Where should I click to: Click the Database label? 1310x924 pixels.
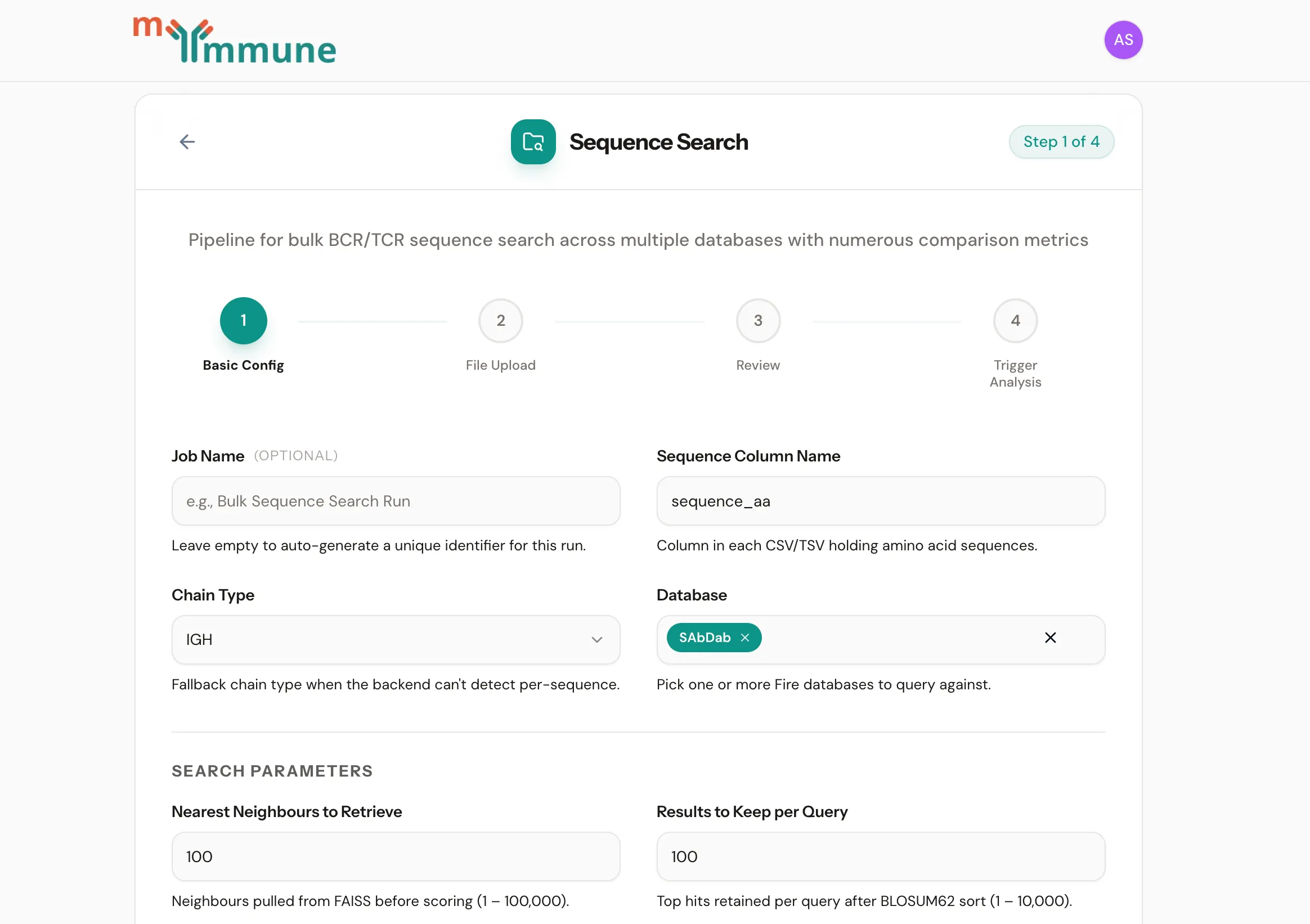point(692,595)
